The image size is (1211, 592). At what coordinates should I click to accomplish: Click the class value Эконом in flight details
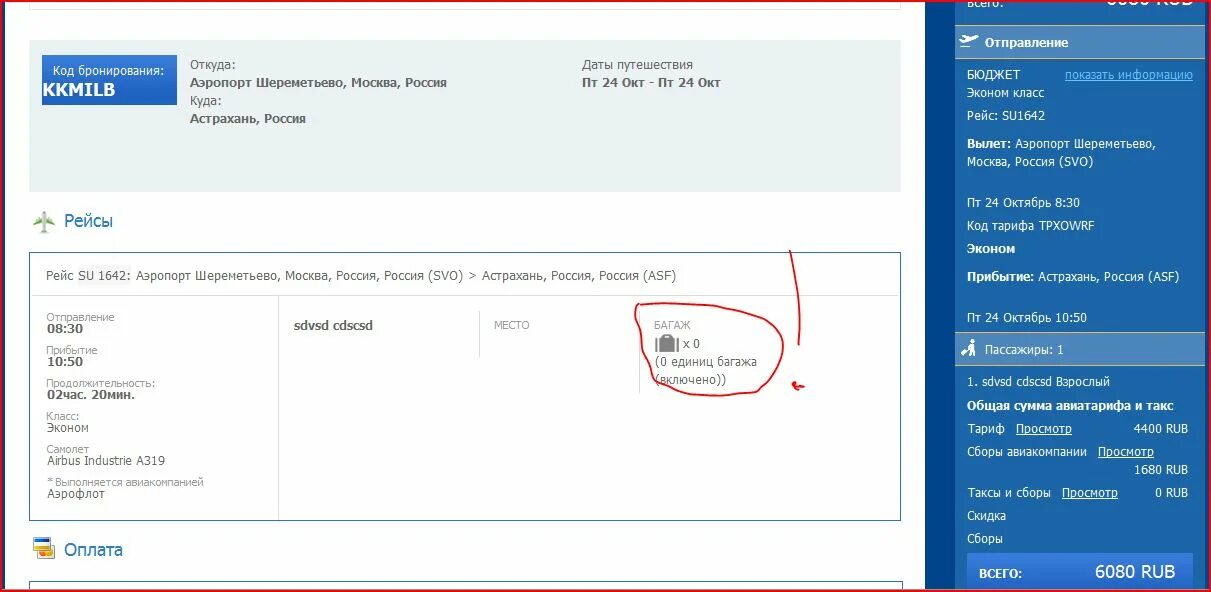click(x=68, y=428)
